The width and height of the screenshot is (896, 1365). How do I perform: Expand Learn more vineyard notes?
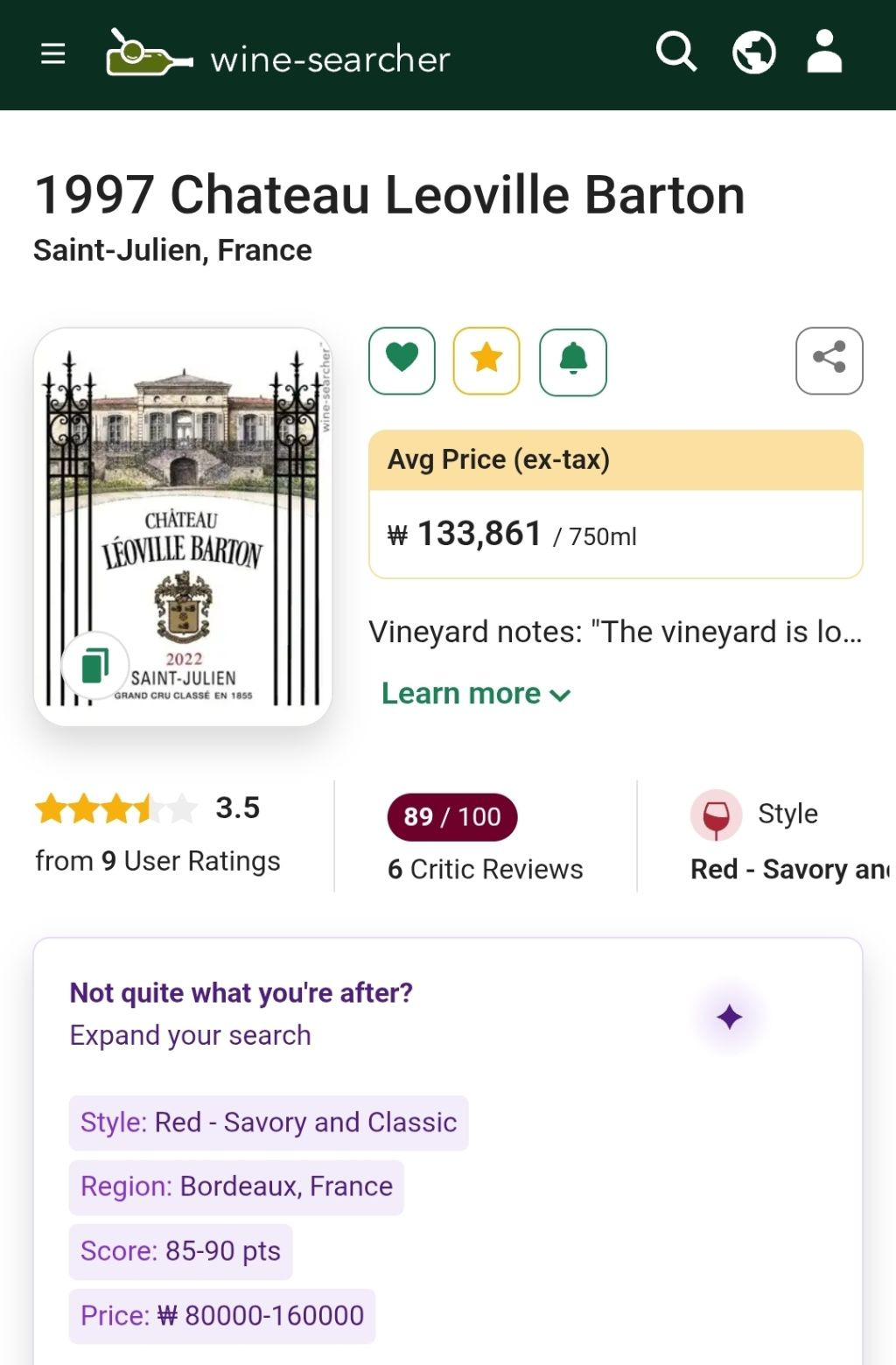point(476,694)
